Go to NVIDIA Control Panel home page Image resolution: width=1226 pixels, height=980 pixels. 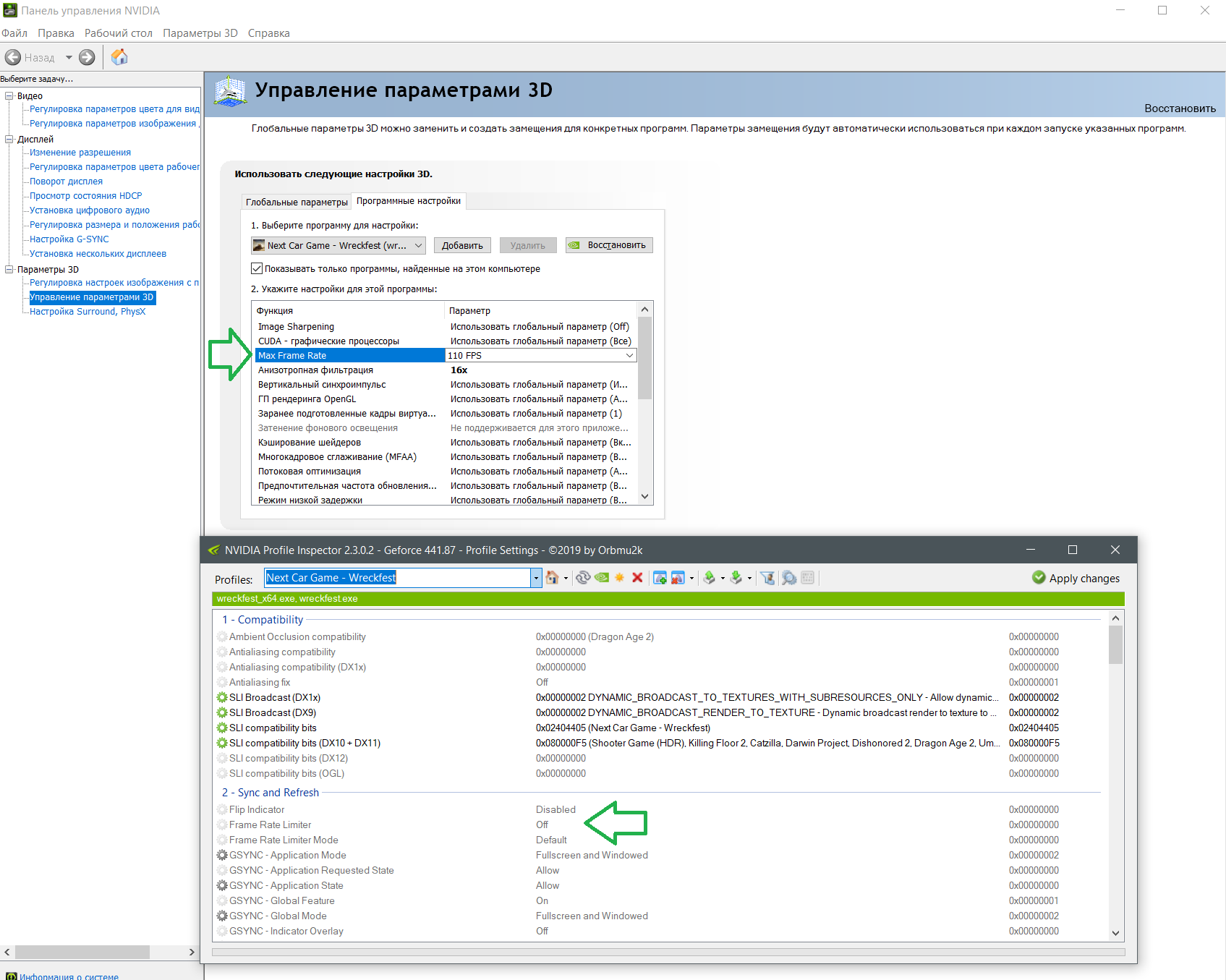pos(119,57)
